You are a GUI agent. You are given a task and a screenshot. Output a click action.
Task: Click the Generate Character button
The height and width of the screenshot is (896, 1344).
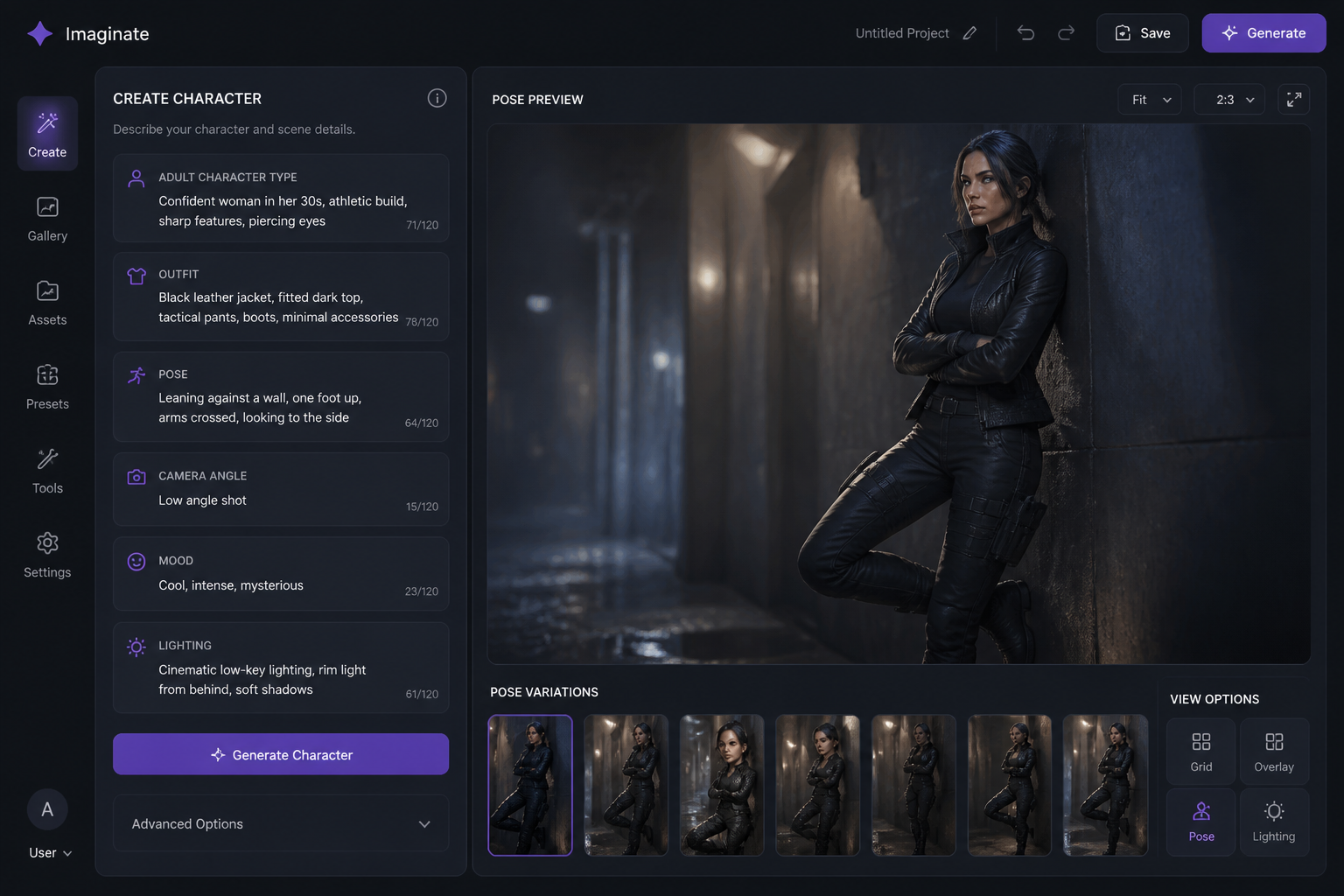281,754
